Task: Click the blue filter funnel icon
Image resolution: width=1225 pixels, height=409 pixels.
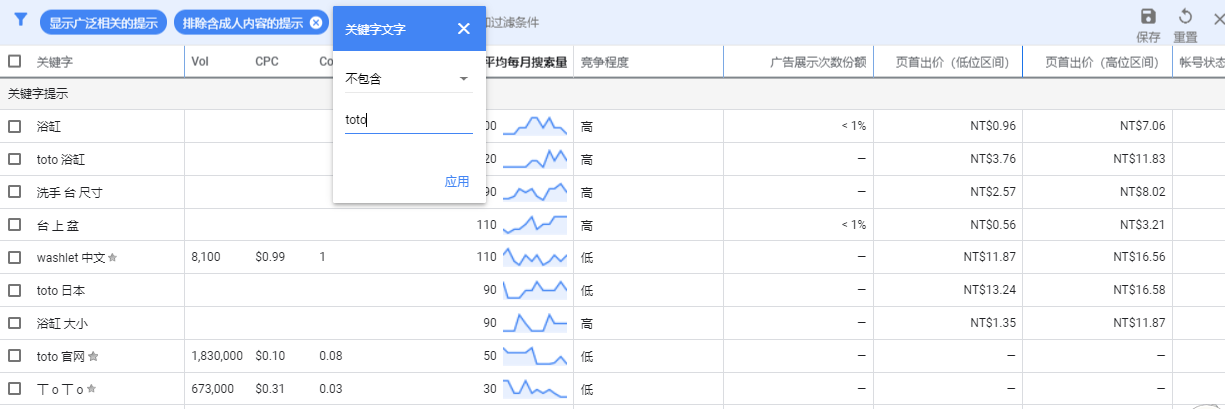Action: pyautogui.click(x=20, y=19)
